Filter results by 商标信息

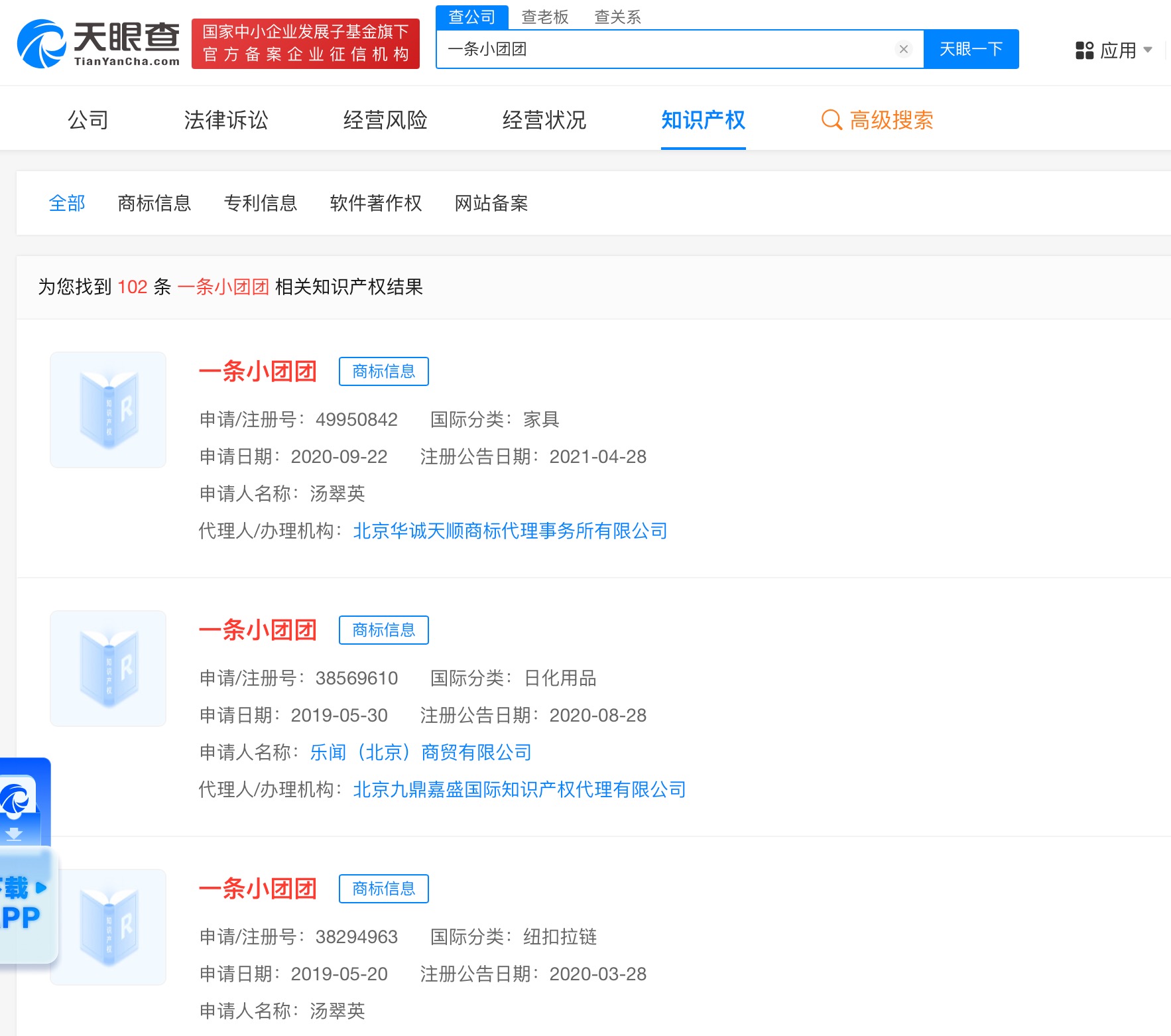click(154, 203)
